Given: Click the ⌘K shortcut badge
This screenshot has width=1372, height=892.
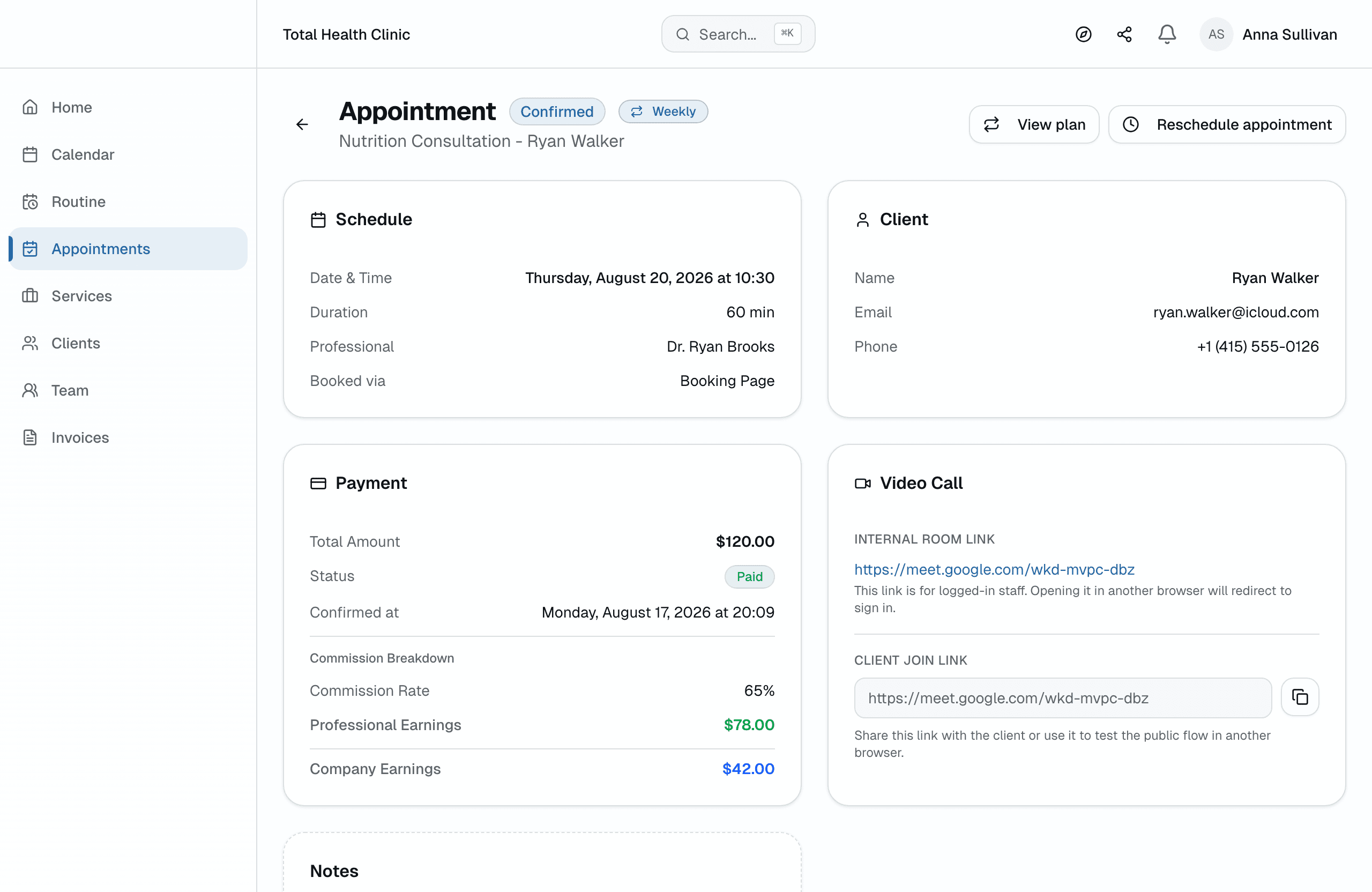Looking at the screenshot, I should point(787,33).
